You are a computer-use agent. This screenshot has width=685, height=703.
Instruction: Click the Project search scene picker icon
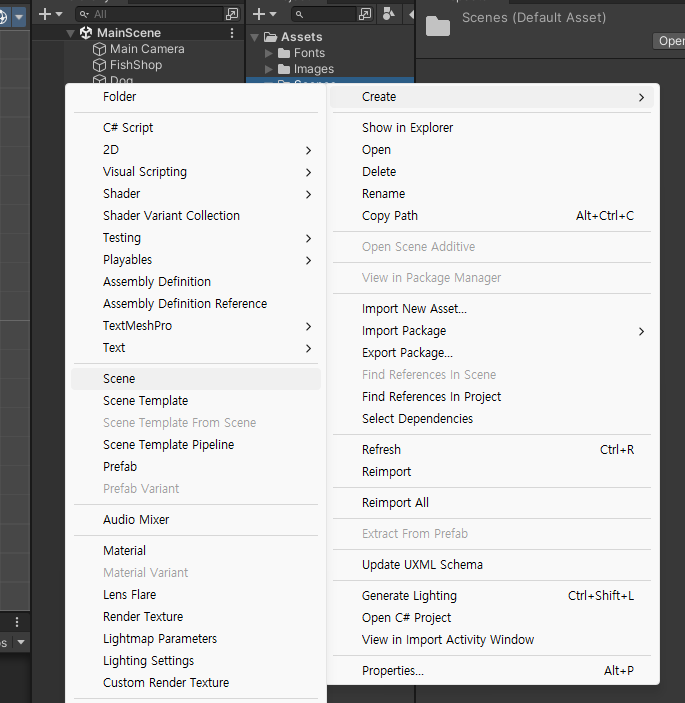pyautogui.click(x=365, y=14)
